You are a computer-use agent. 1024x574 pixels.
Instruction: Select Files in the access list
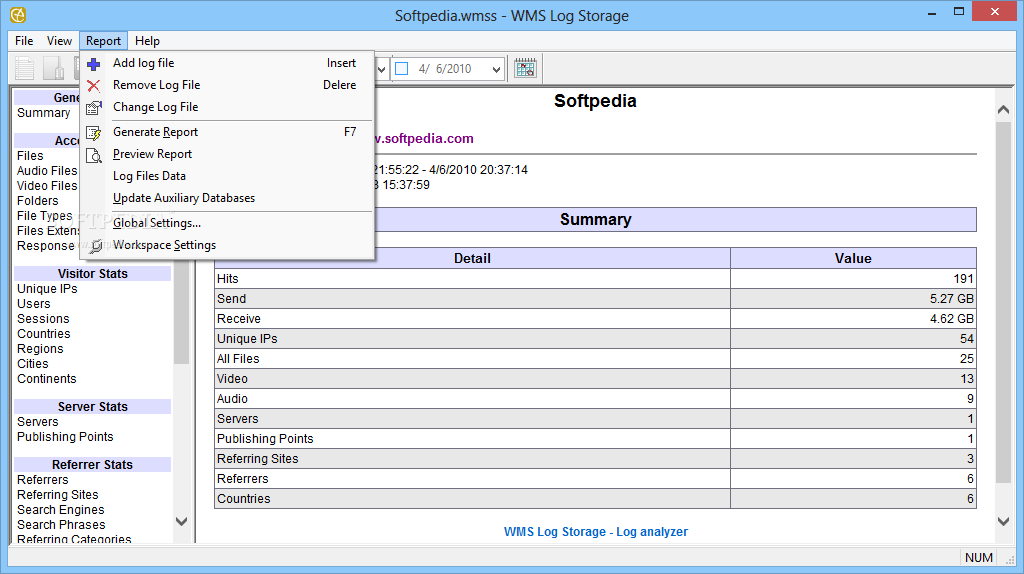pyautogui.click(x=30, y=155)
